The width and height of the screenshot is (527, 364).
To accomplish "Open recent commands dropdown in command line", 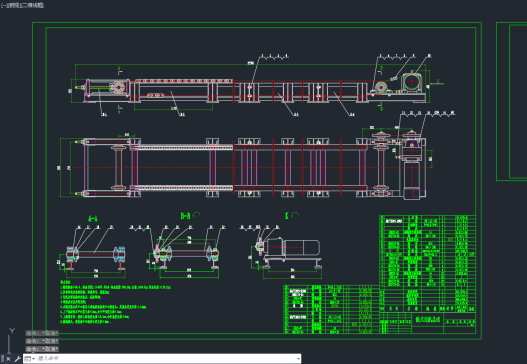I will click(29, 359).
